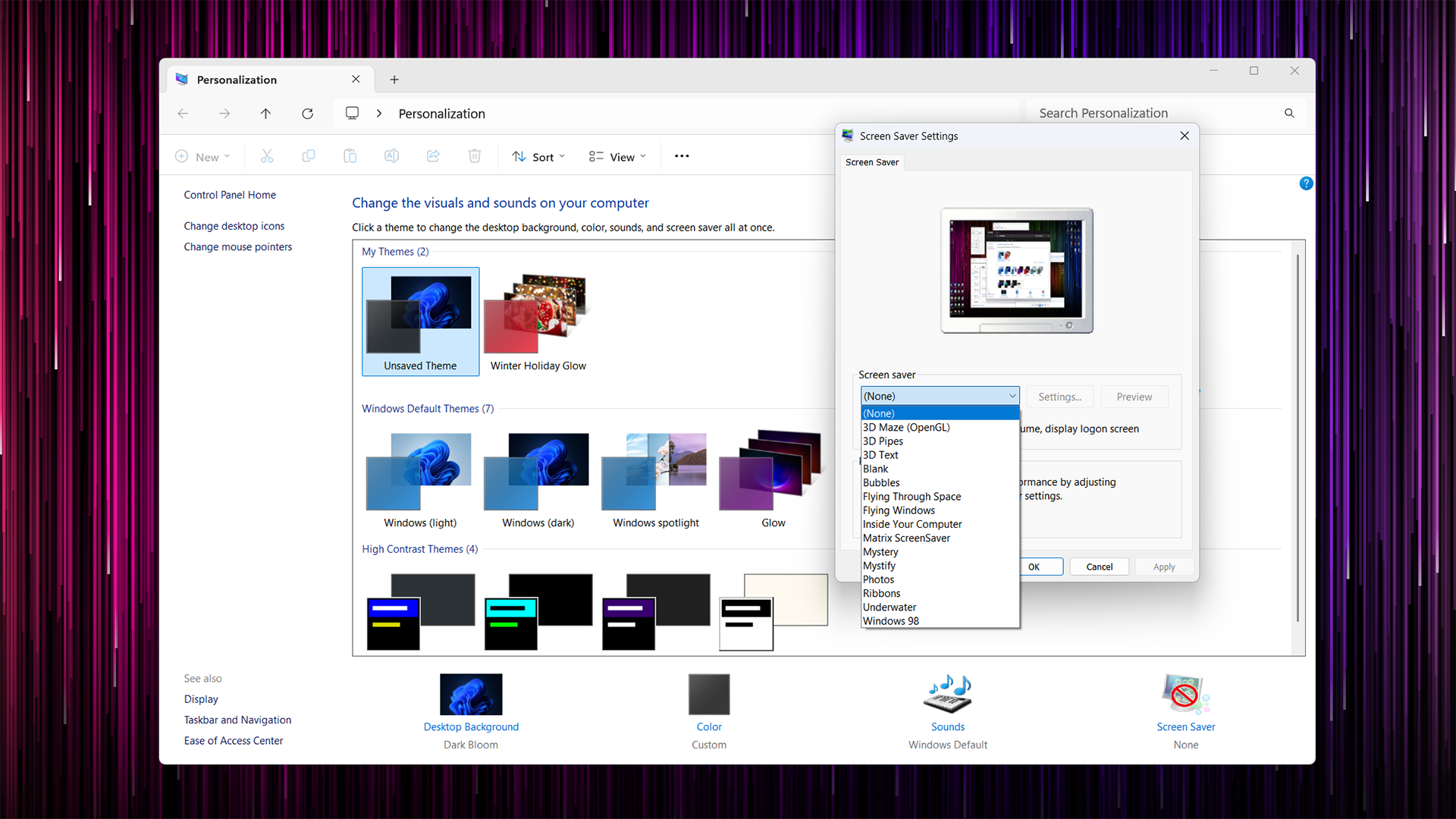This screenshot has height=819, width=1456.
Task: Open the See more options ellipsis
Action: 682,156
